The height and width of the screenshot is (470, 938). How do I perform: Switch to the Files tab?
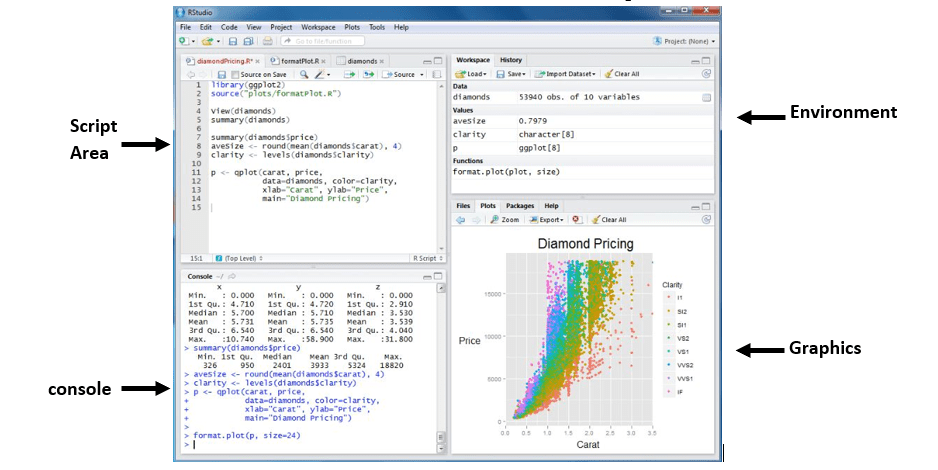463,206
